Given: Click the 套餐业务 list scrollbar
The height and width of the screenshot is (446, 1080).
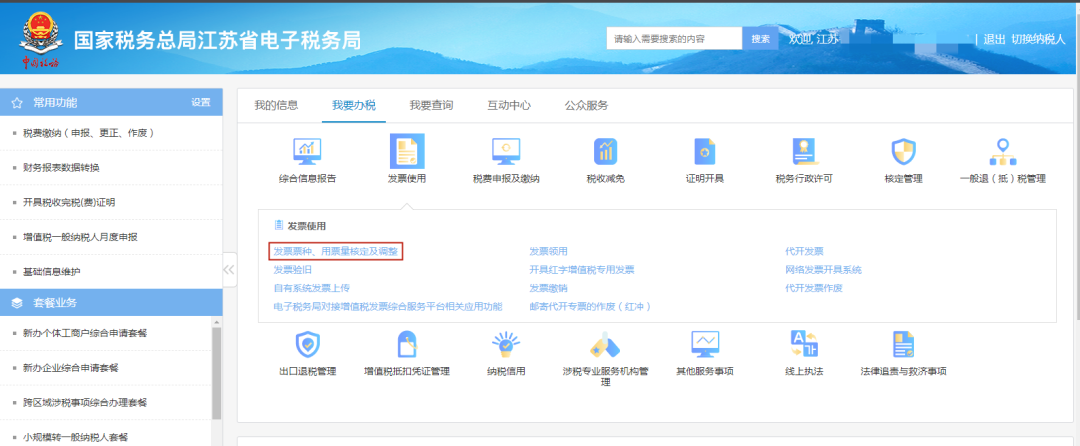Looking at the screenshot, I should [x=217, y=373].
